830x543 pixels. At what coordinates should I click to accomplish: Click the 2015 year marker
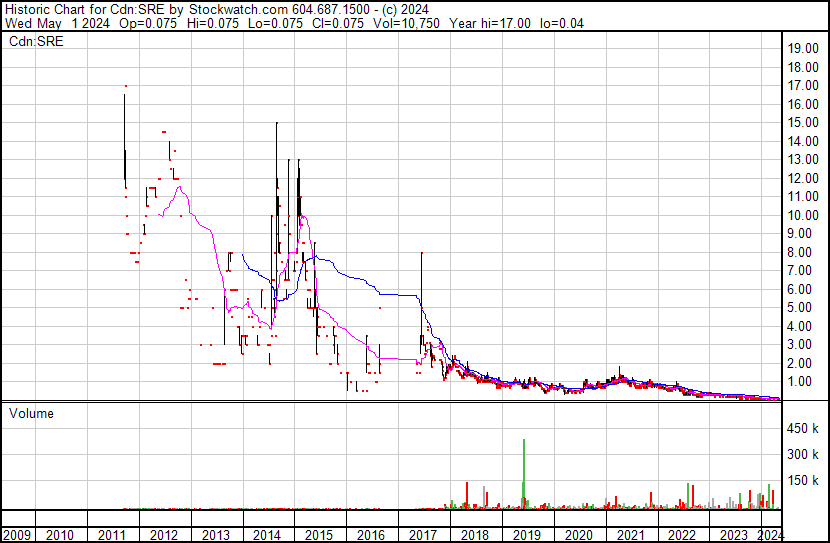click(x=319, y=535)
